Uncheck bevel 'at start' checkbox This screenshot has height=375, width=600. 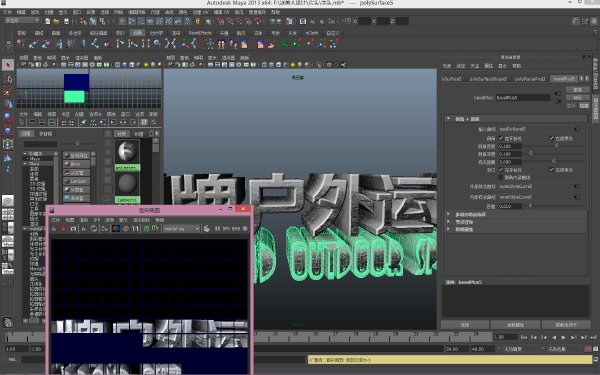click(x=501, y=138)
